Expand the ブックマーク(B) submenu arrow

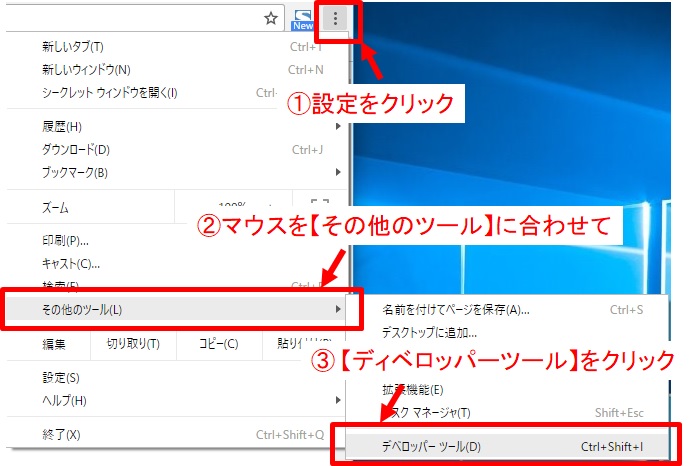[338, 172]
